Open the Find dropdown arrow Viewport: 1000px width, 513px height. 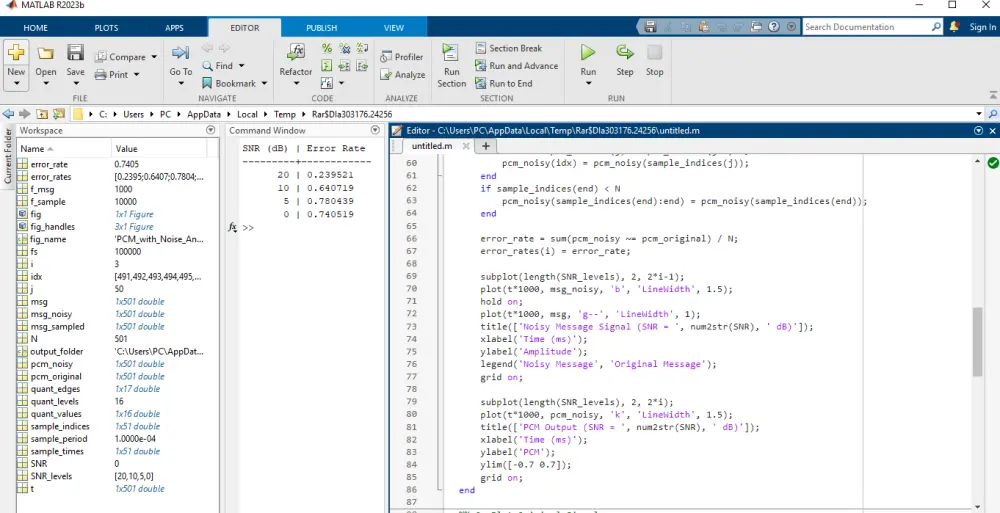(241, 66)
